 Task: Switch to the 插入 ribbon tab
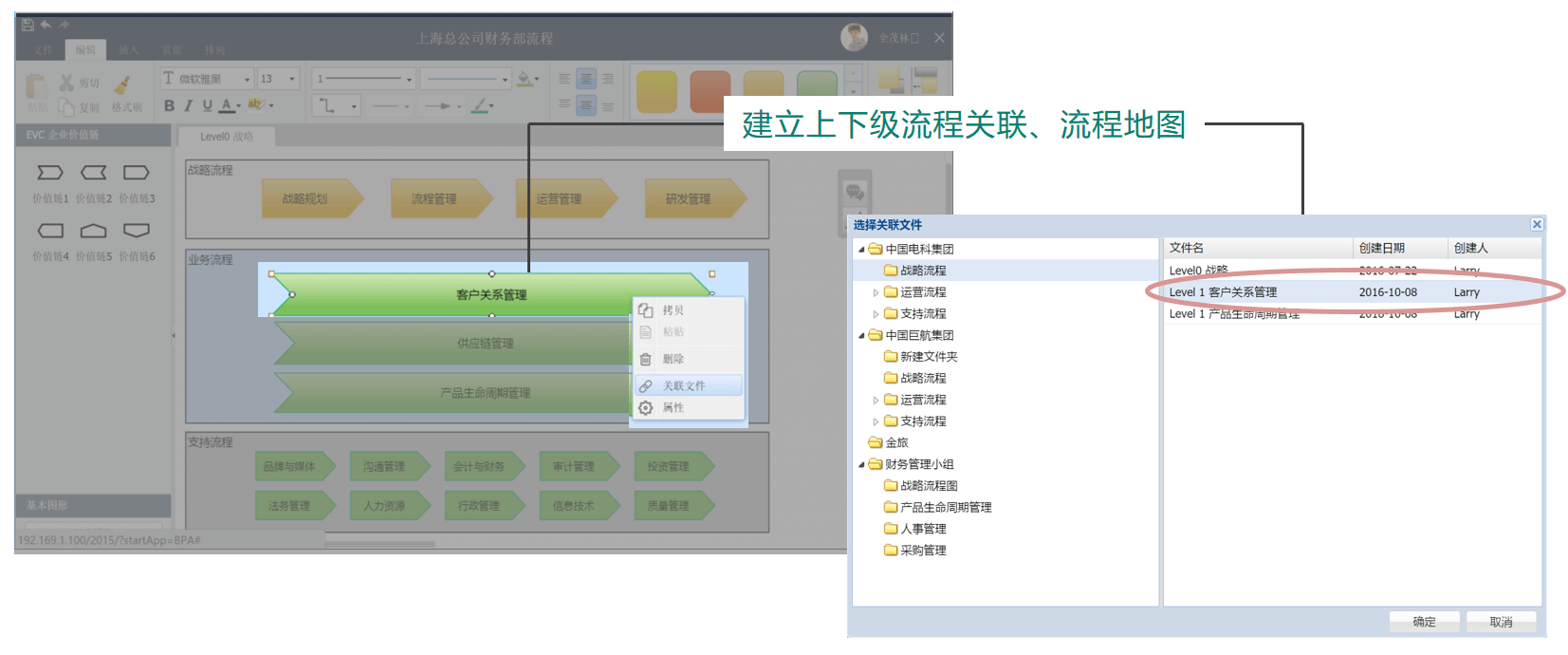(x=129, y=49)
